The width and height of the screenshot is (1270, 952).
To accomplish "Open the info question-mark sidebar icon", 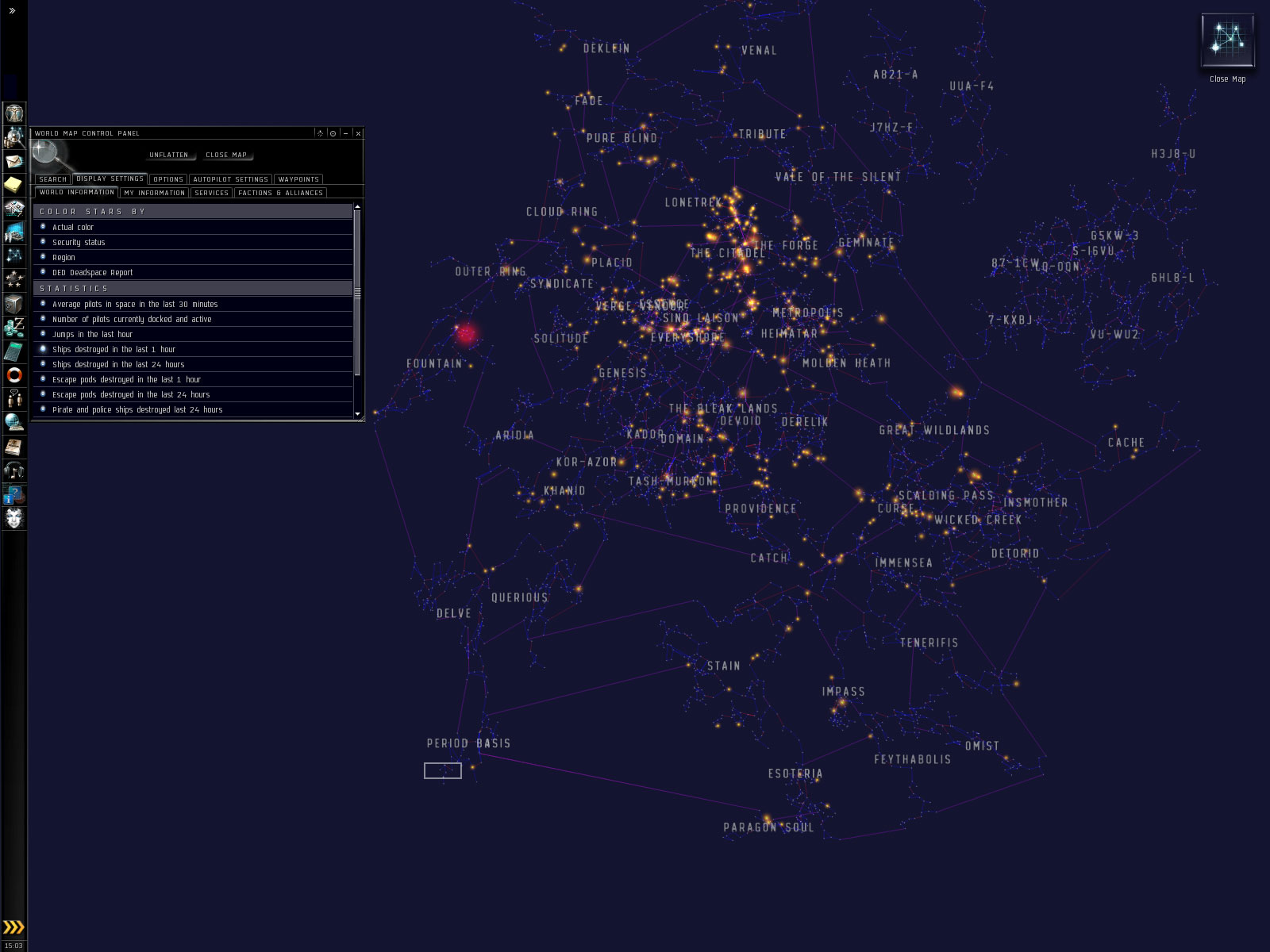I will coord(14,494).
